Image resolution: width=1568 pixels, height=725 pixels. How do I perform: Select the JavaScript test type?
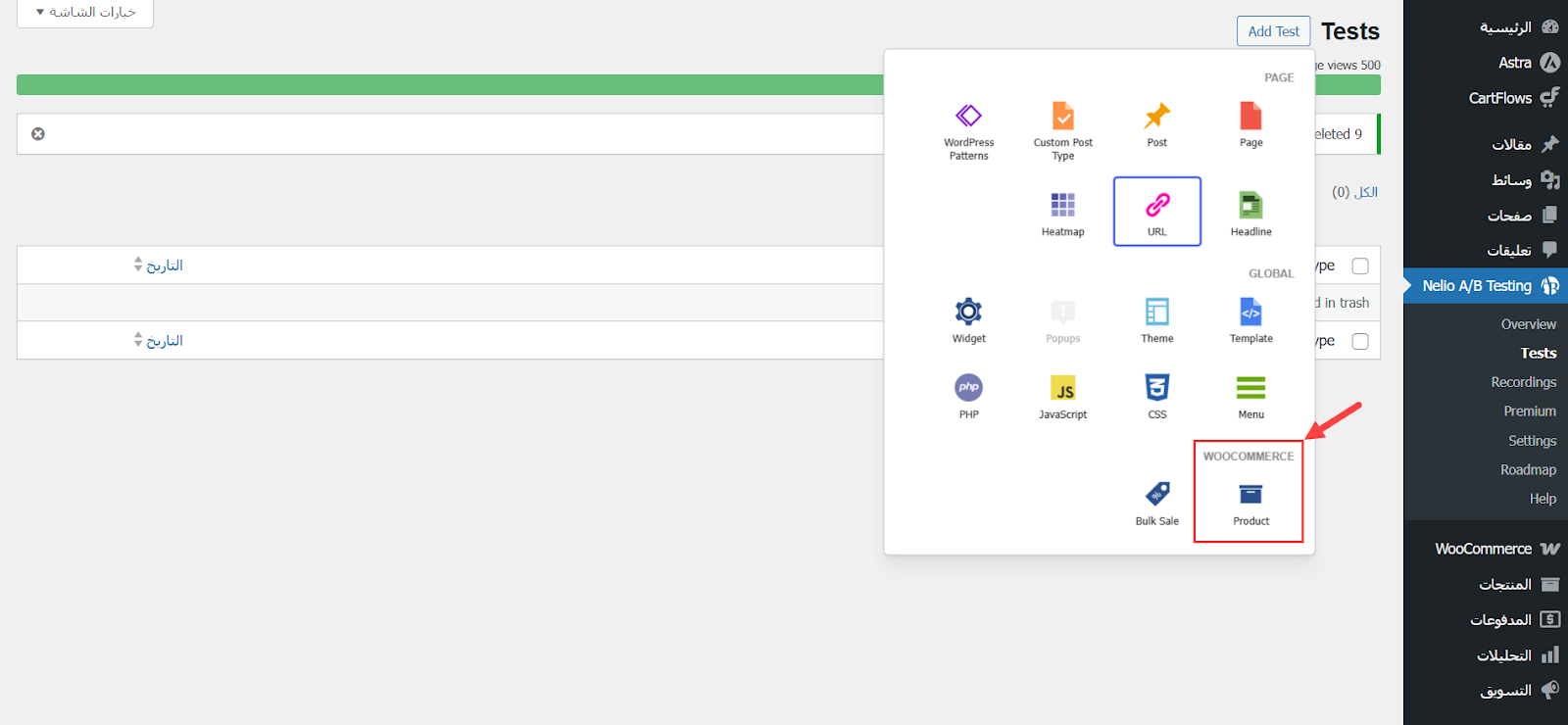click(1062, 397)
